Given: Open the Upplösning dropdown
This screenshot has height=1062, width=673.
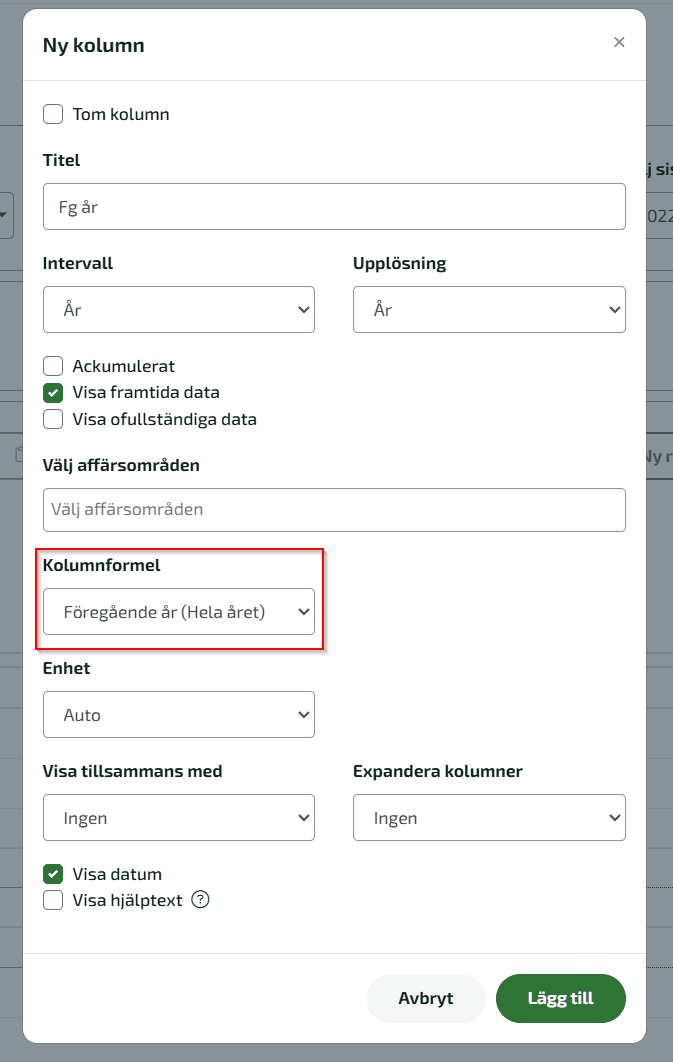Looking at the screenshot, I should pos(489,310).
